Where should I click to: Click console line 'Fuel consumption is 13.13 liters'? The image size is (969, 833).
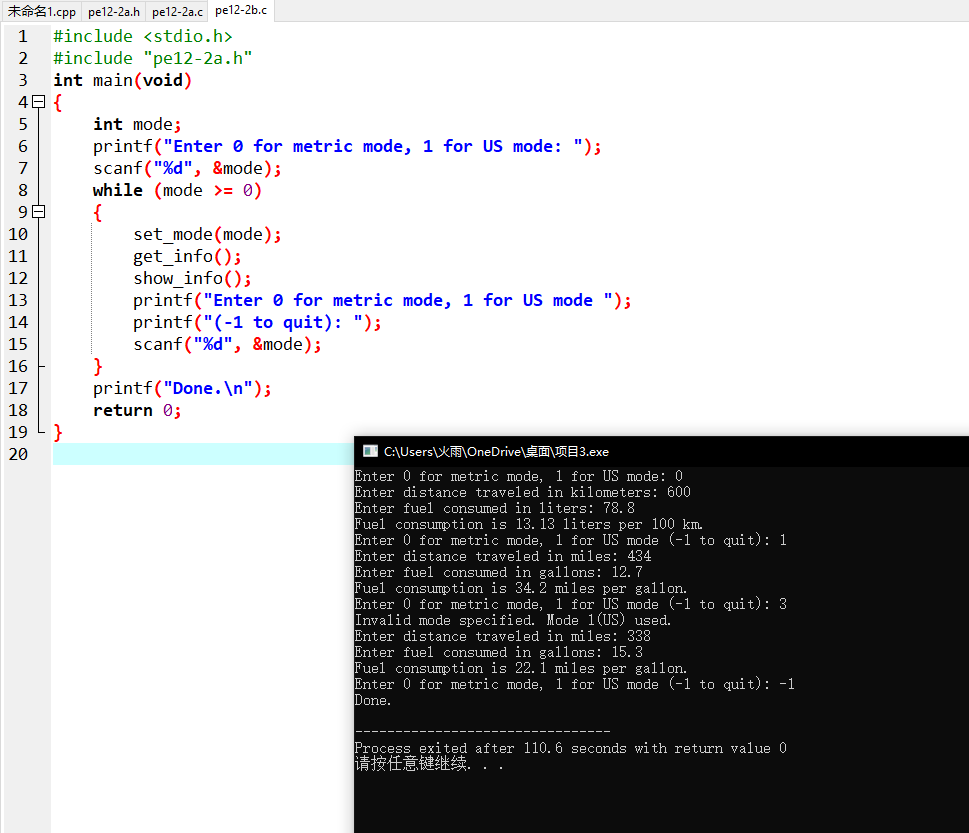tap(528, 525)
